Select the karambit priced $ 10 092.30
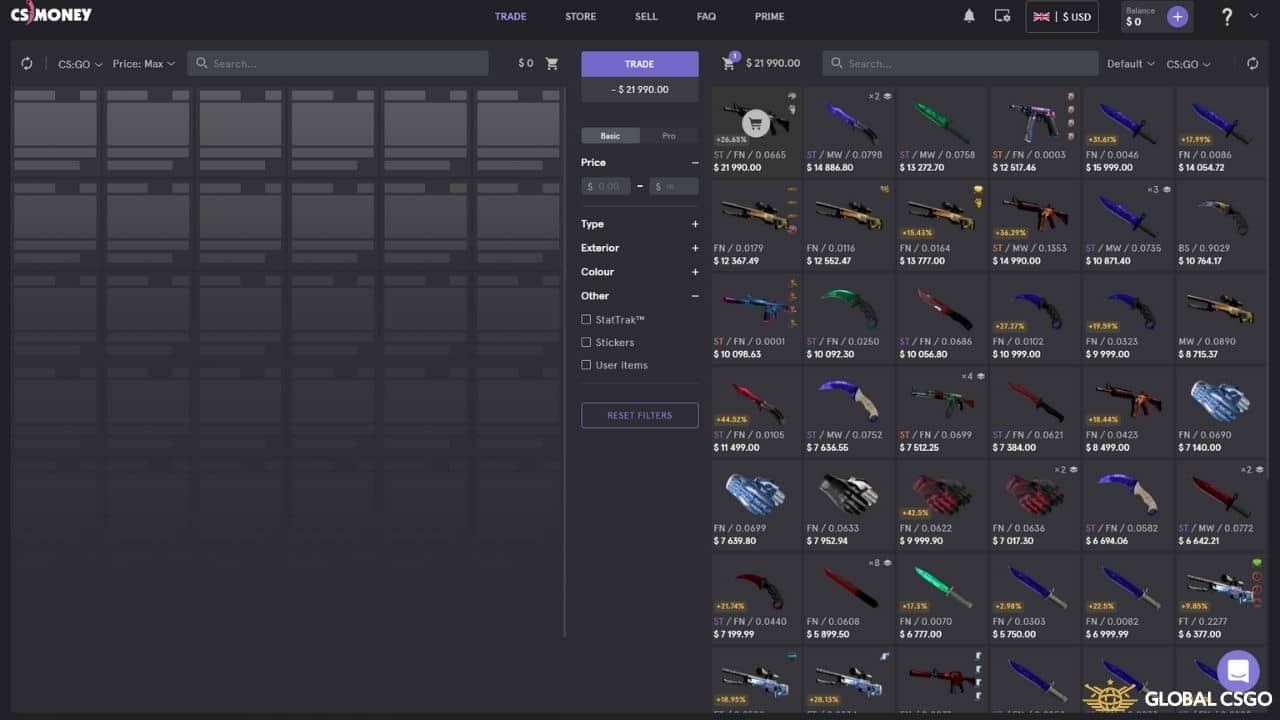This screenshot has height=720, width=1280. (848, 317)
